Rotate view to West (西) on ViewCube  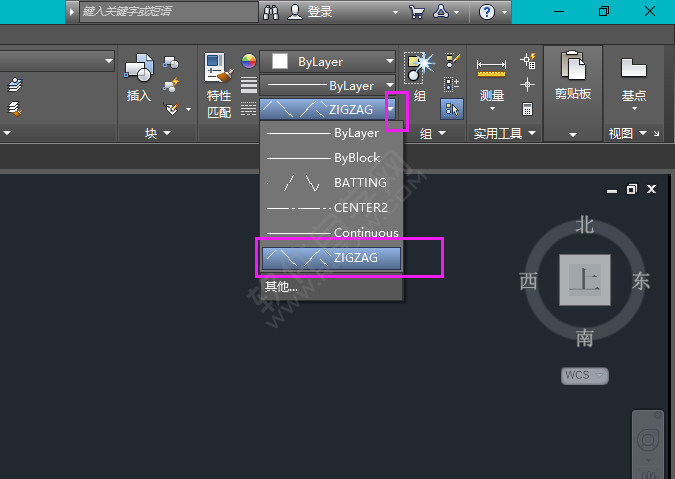click(529, 281)
